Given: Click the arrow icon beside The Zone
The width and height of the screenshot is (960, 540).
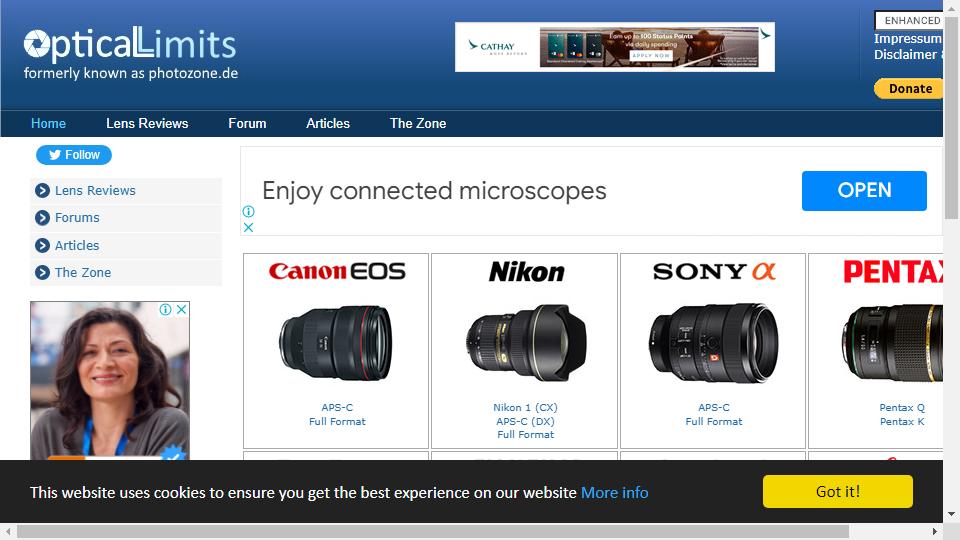Looking at the screenshot, I should (42, 273).
